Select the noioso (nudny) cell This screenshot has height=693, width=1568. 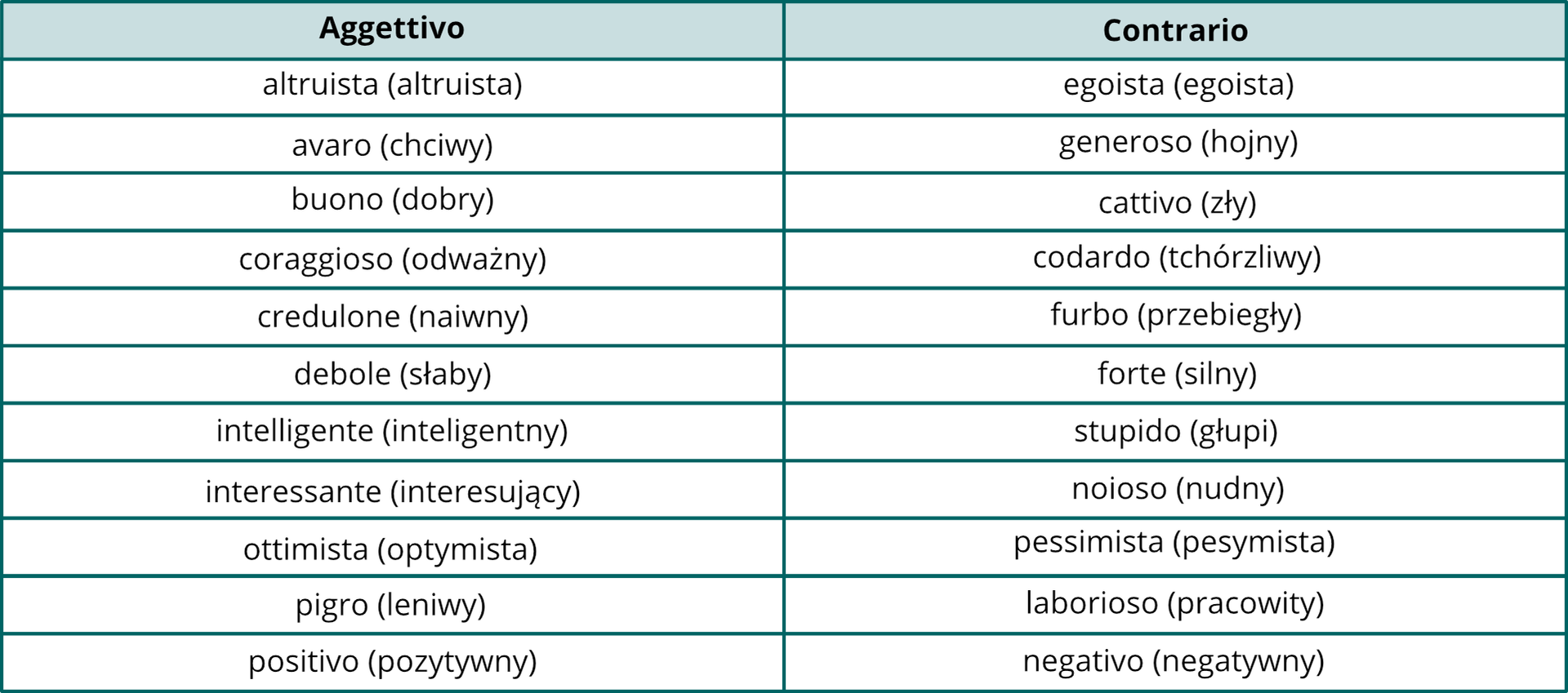1177,489
